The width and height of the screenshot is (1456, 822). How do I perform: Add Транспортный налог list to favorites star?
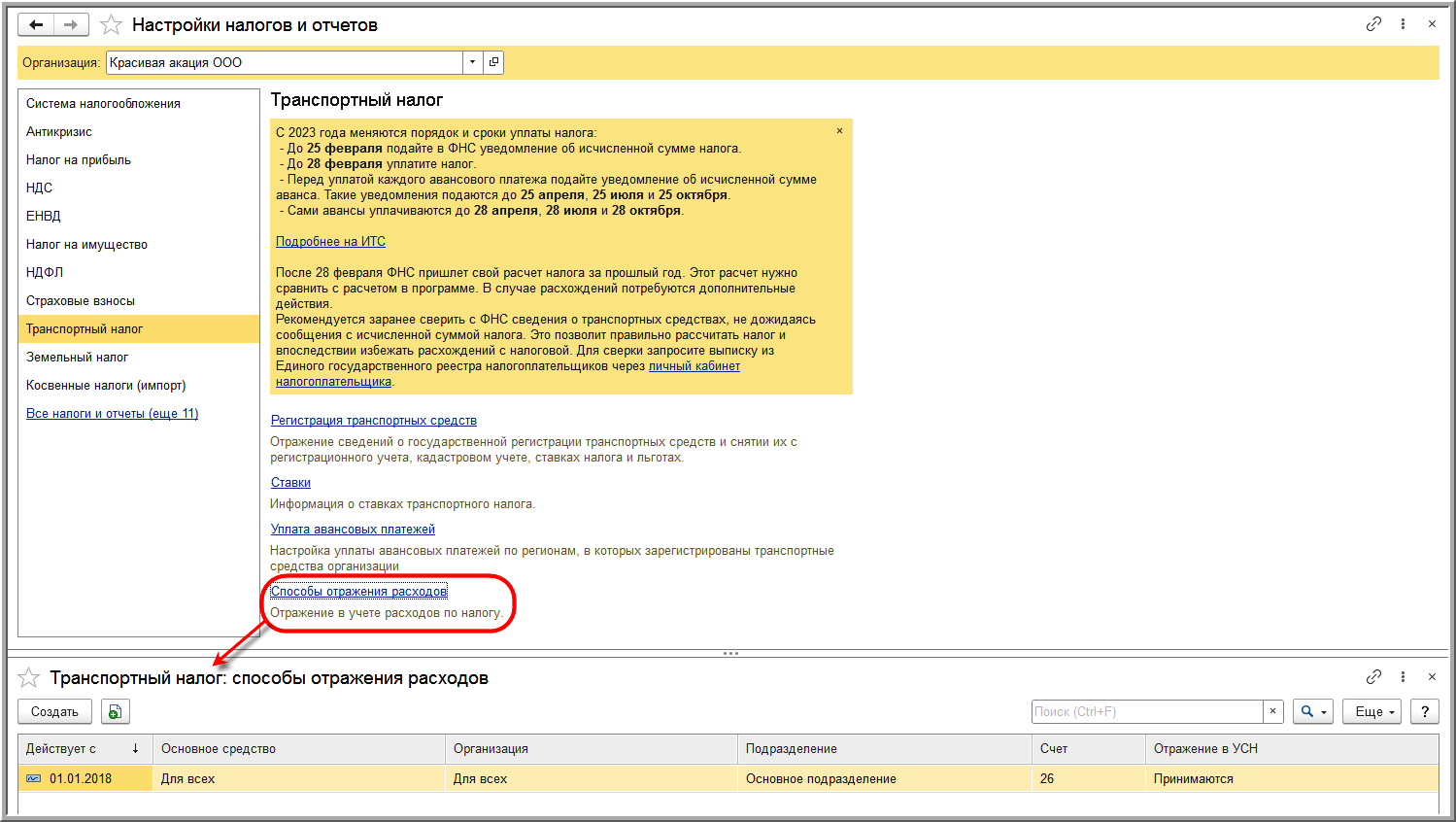coord(29,677)
